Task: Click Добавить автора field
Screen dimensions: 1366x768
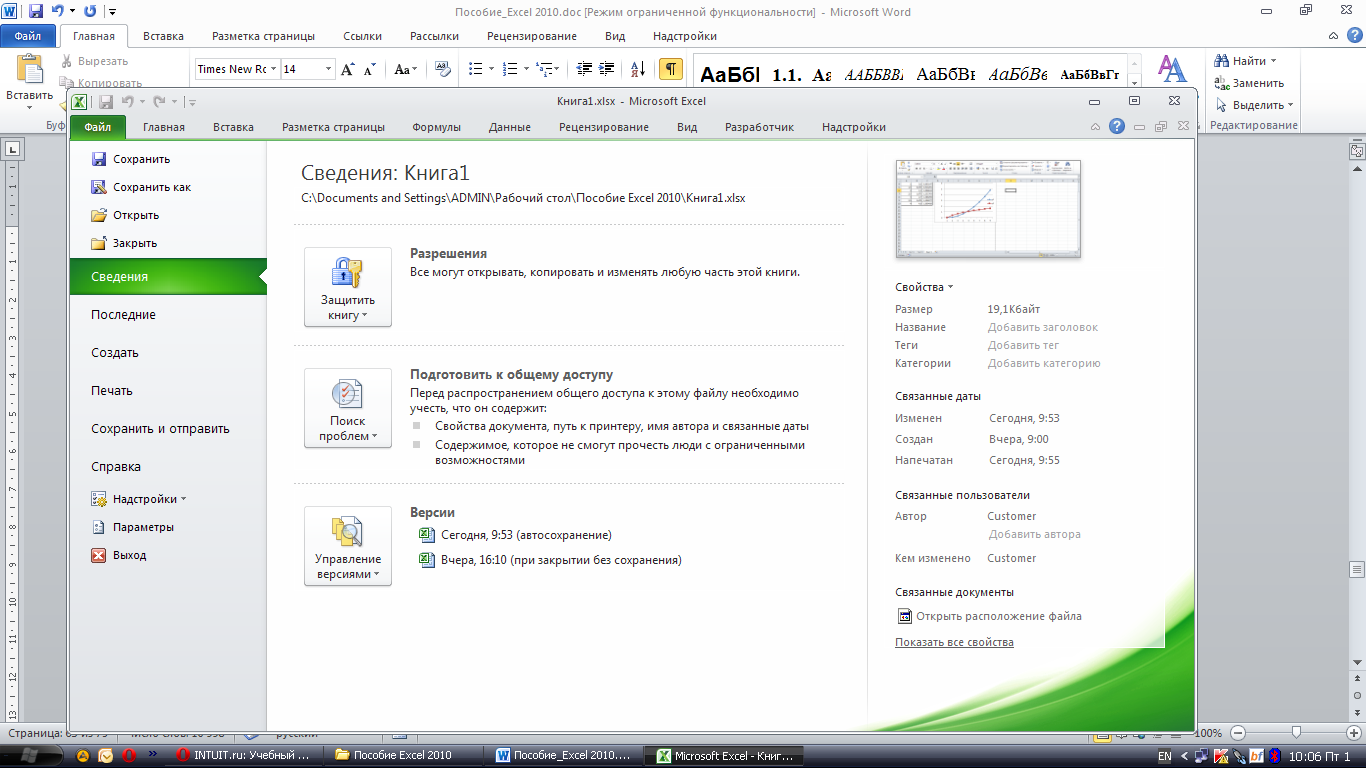Action: tap(1034, 534)
